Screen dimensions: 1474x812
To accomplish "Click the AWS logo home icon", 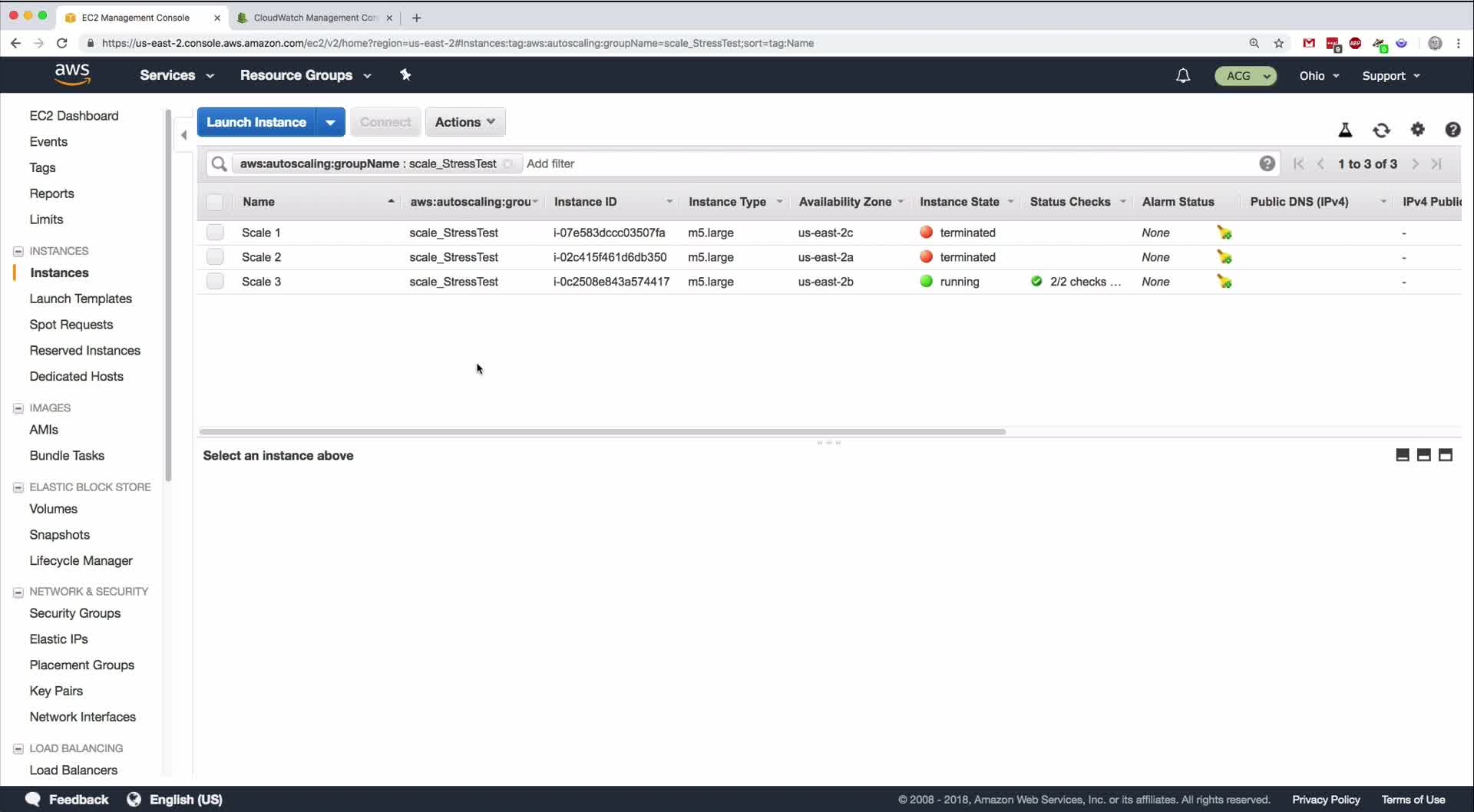I will click(x=72, y=74).
